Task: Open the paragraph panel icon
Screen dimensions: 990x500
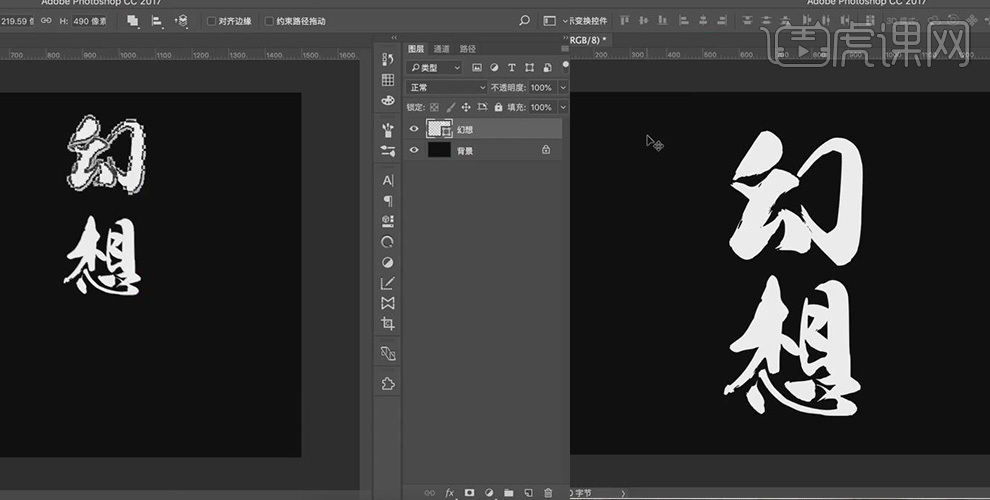Action: point(388,201)
